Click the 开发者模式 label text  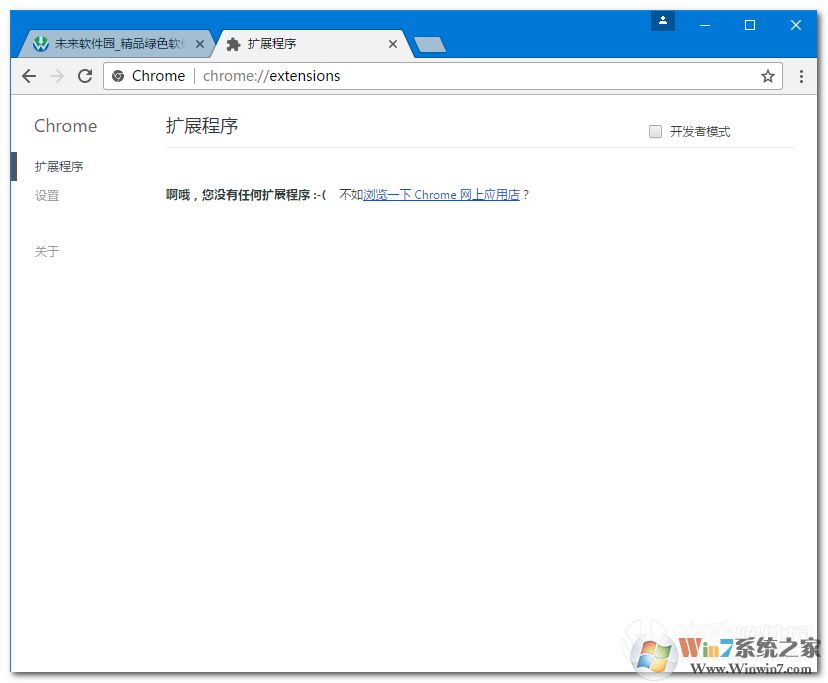(x=700, y=132)
